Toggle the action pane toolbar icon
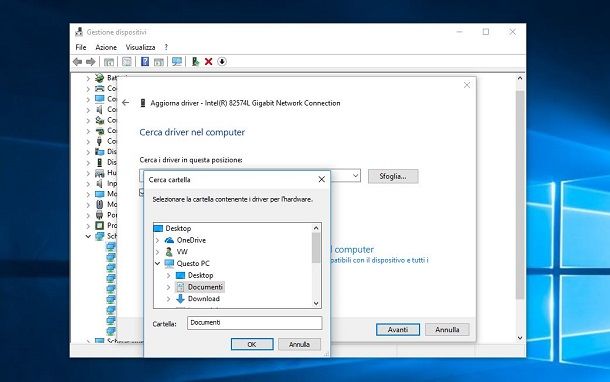 point(158,61)
